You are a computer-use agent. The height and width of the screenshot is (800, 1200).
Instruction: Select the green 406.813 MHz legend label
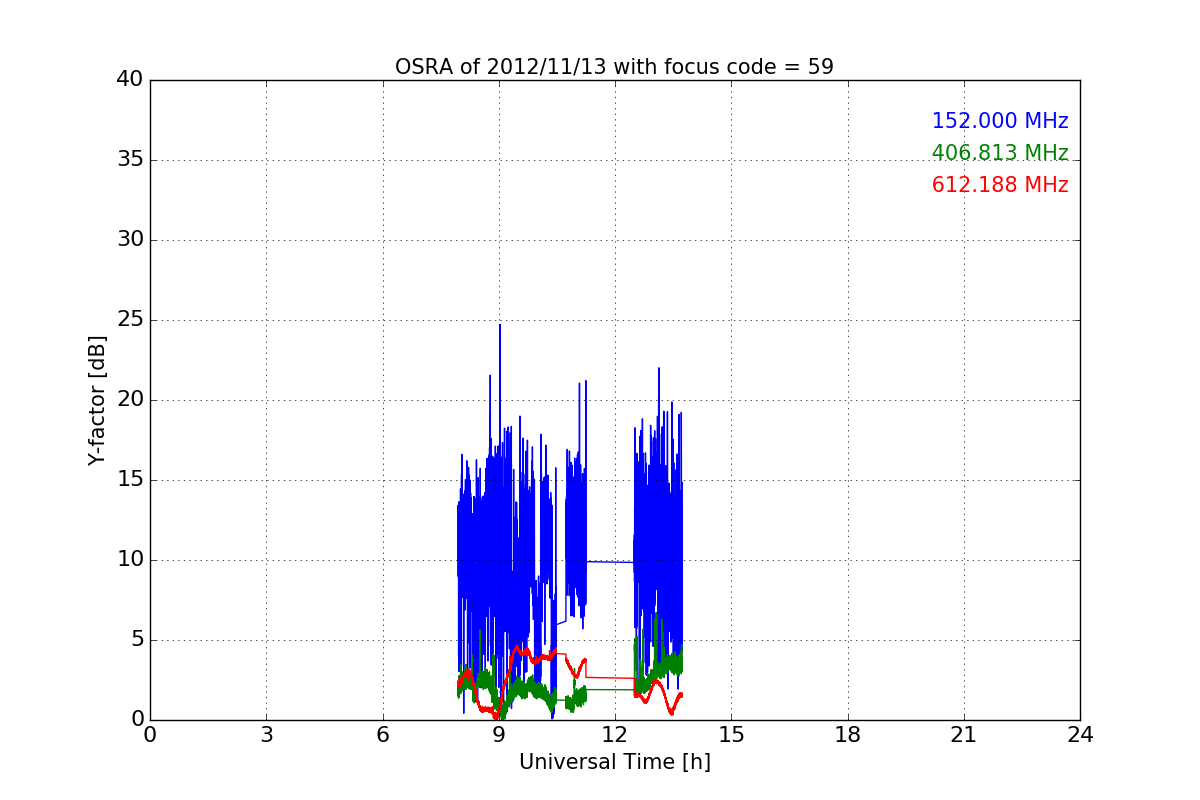click(1000, 153)
